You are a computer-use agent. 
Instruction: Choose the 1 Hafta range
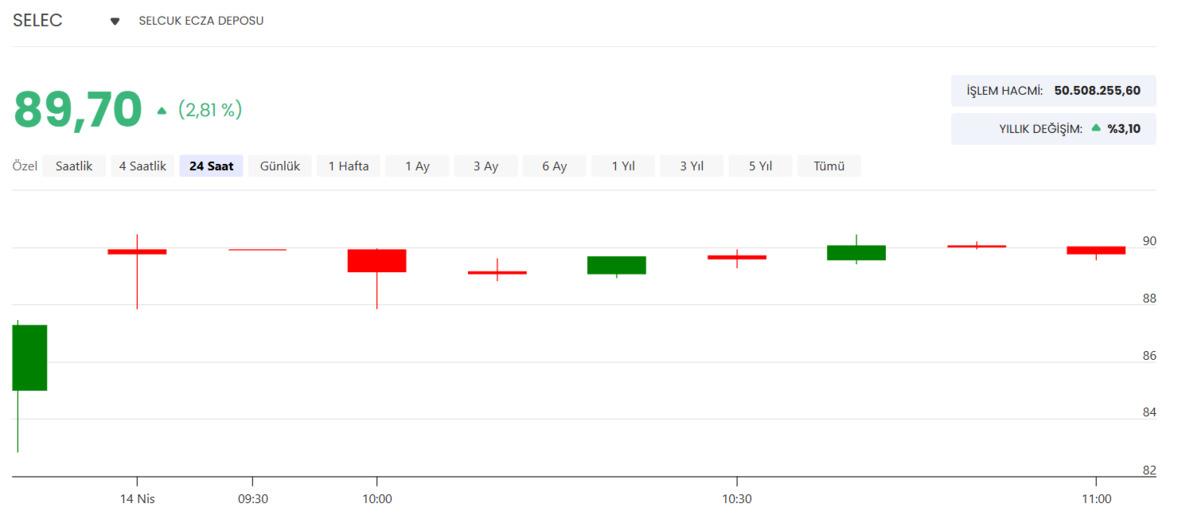[x=349, y=166]
